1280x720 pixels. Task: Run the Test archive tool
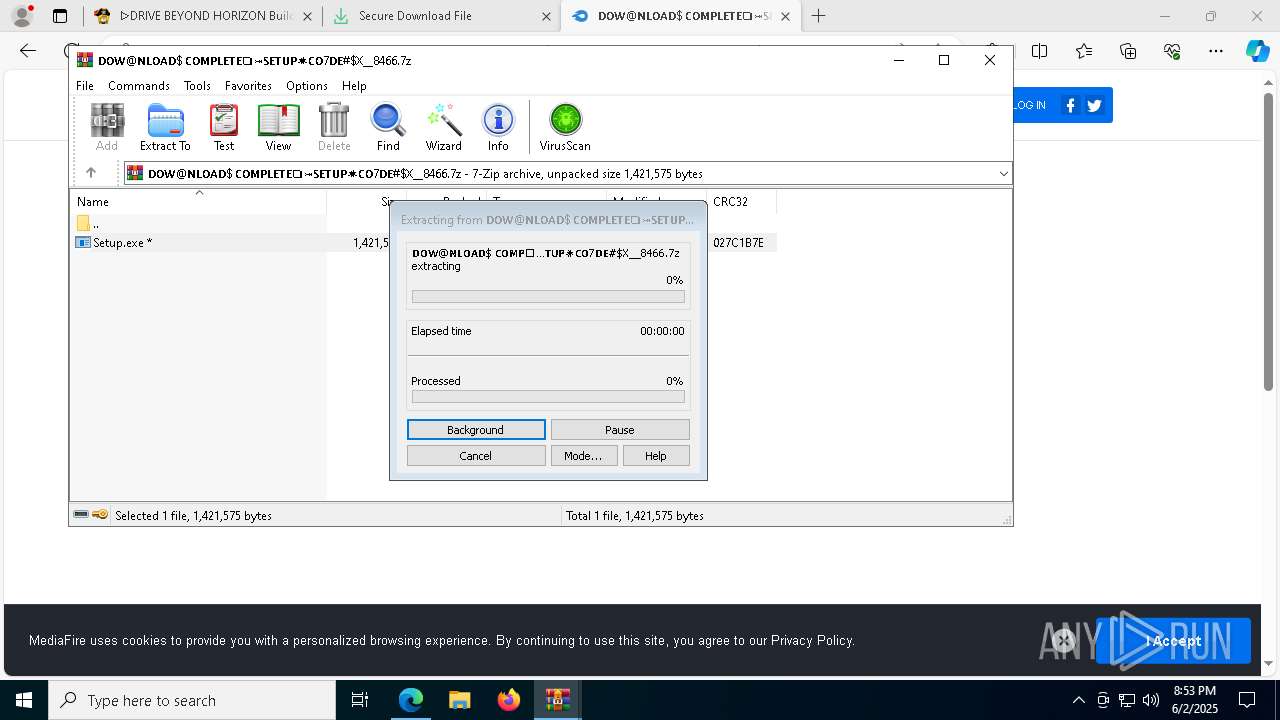(x=224, y=127)
